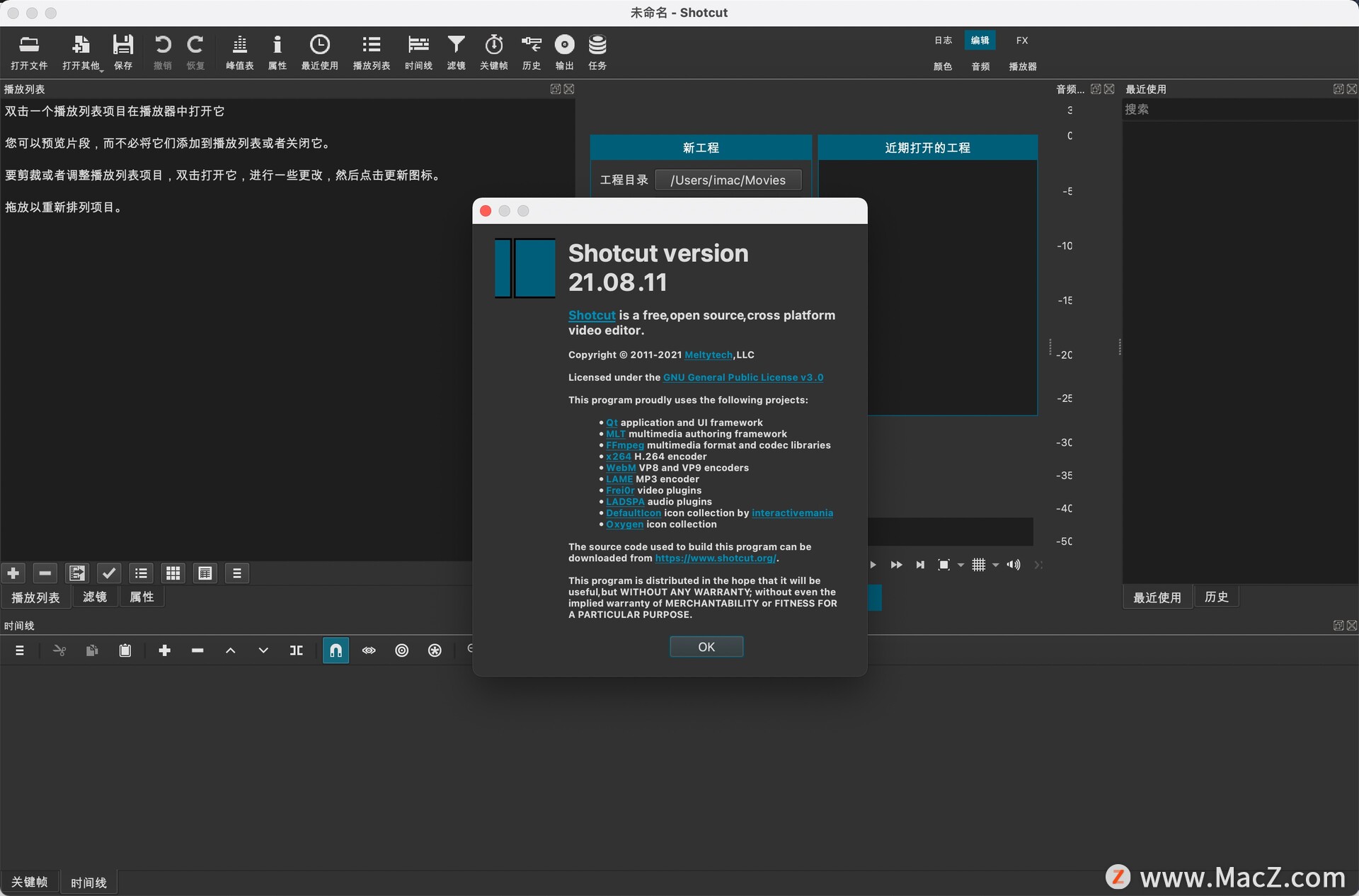1359x896 pixels.
Task: Click the Save disk icon
Action: (x=123, y=52)
